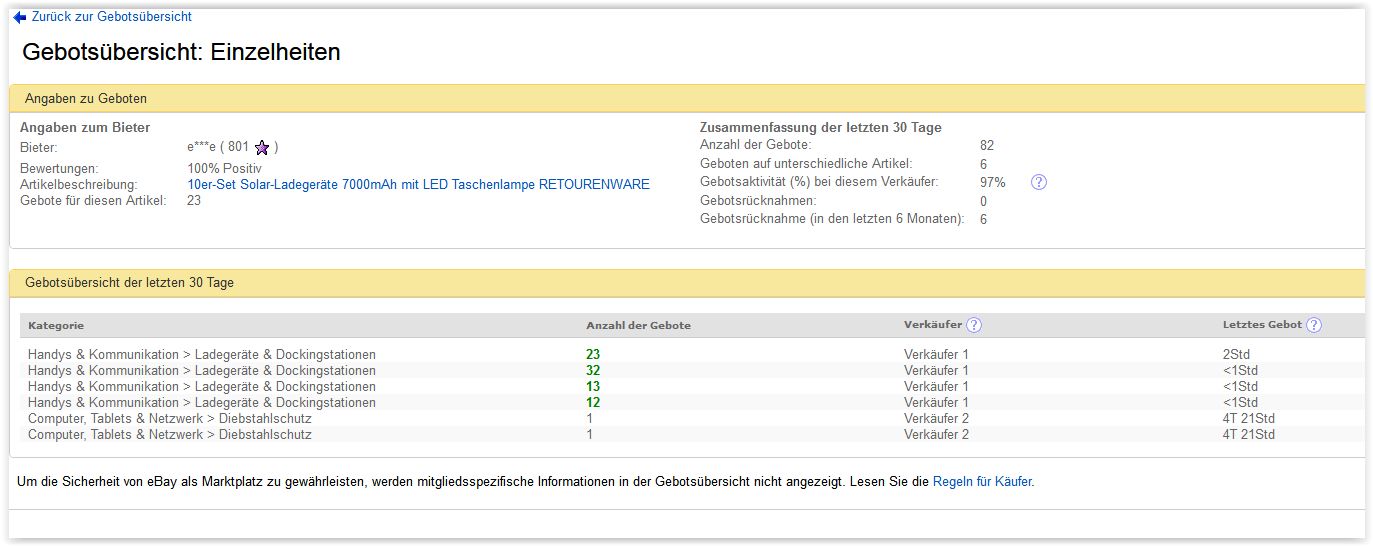Open the Regeln für Käufer link
This screenshot has width=1373, height=546.
pyautogui.click(x=982, y=482)
